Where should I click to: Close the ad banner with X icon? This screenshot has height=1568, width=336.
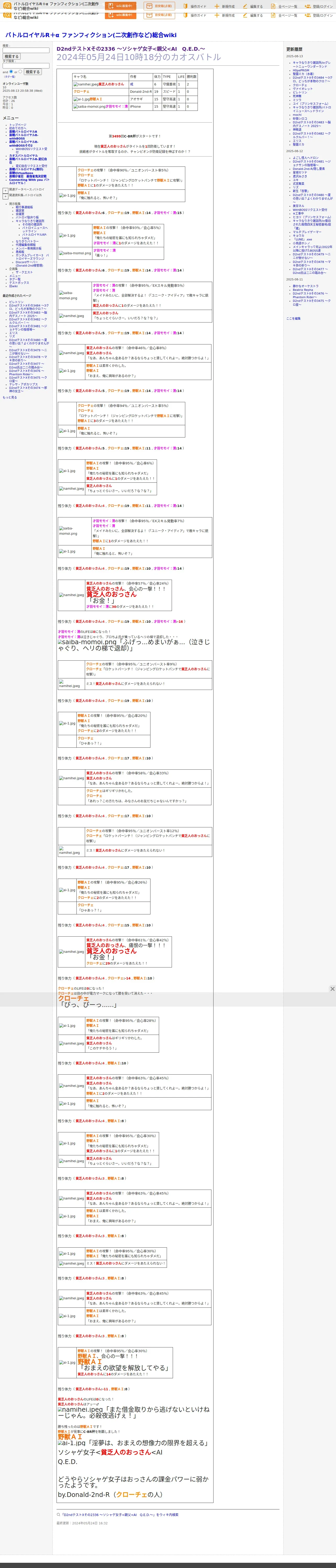coord(332,989)
